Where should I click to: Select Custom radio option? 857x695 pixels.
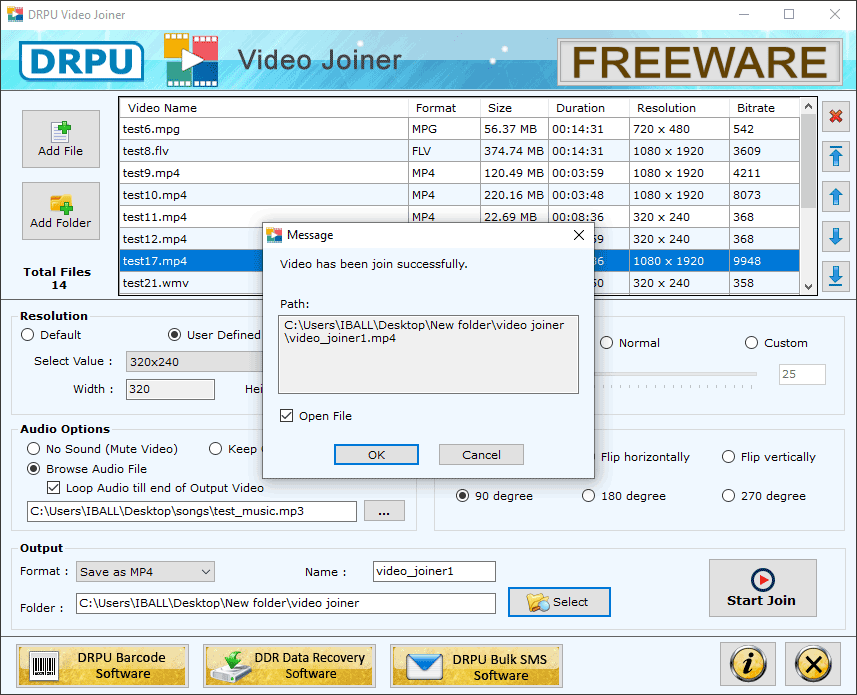[x=776, y=343]
